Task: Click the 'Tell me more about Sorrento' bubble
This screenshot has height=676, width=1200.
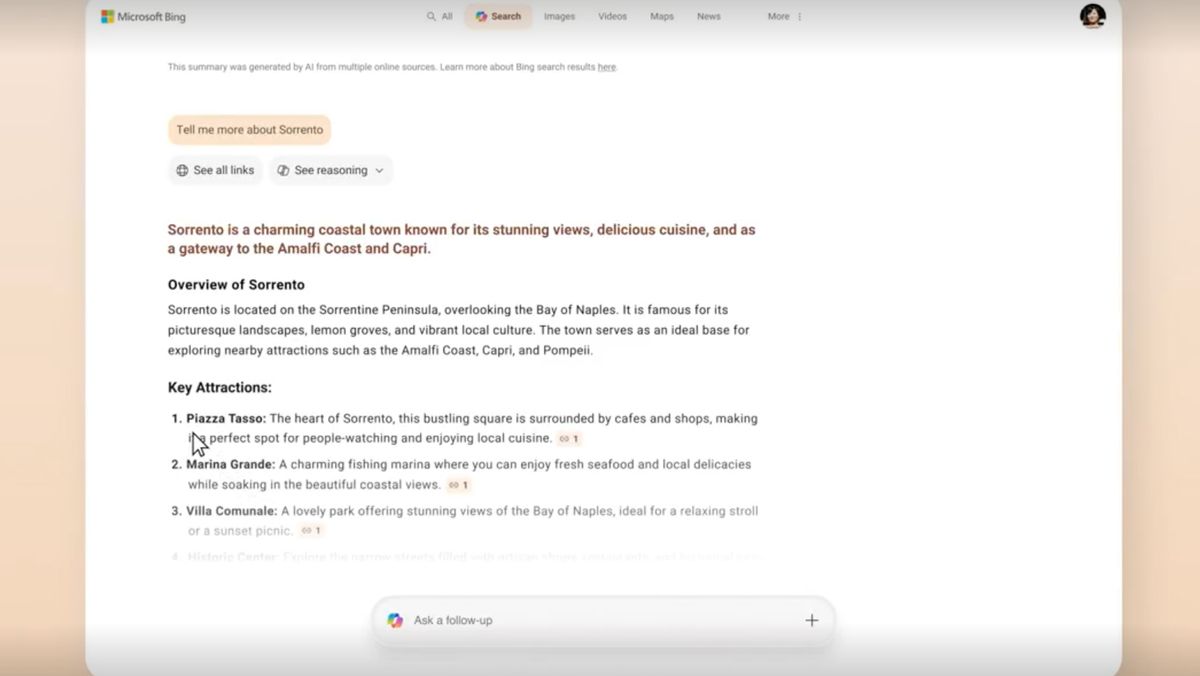Action: [249, 130]
